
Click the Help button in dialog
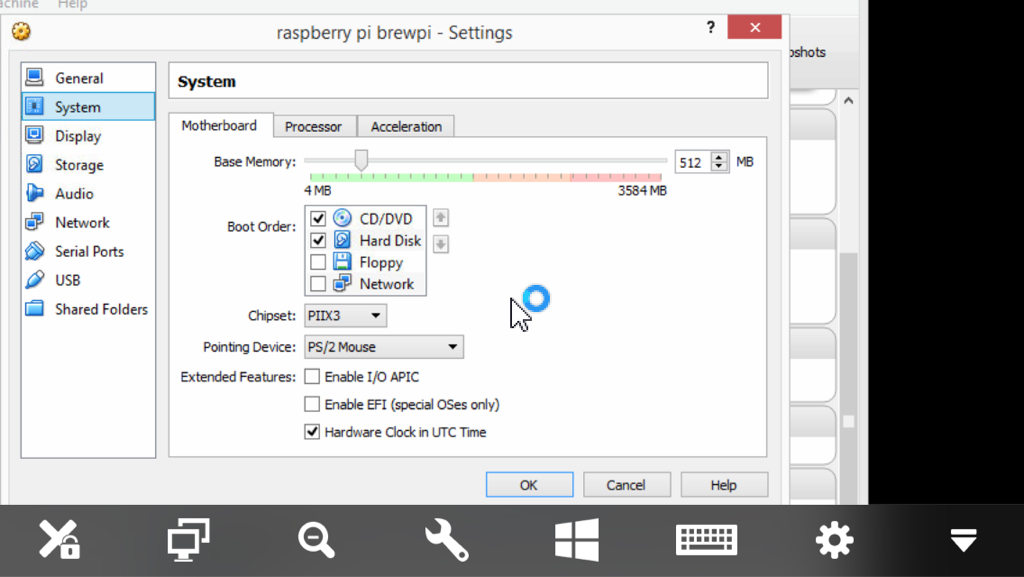pos(724,485)
